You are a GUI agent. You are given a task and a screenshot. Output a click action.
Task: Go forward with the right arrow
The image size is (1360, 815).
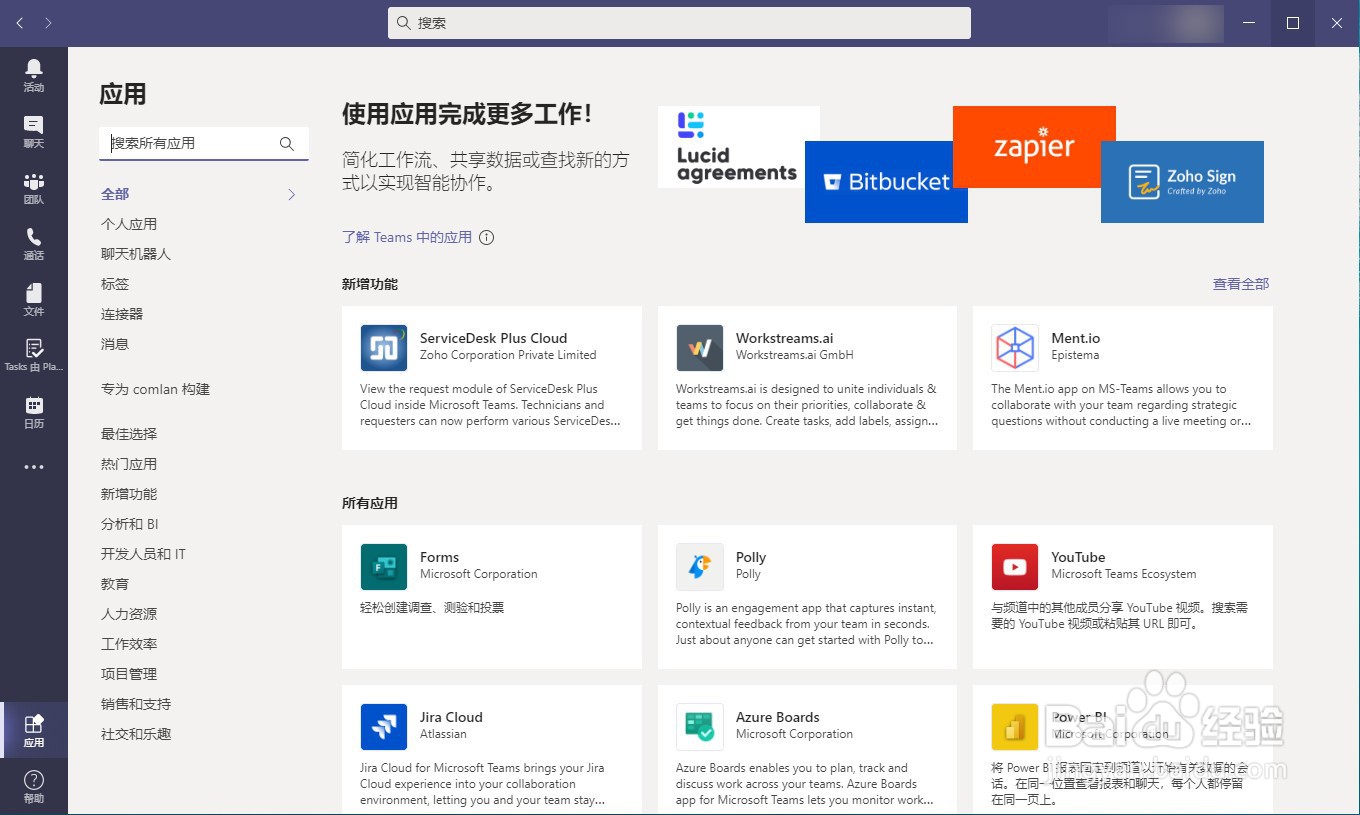49,23
